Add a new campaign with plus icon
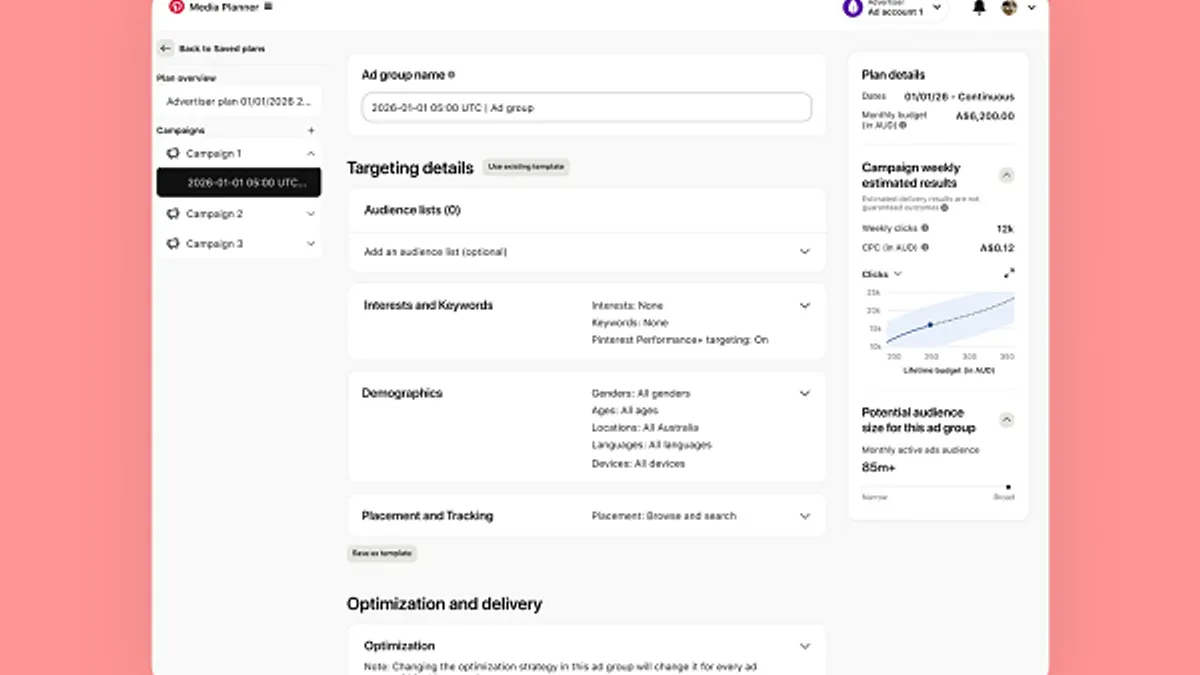The image size is (1200, 675). [x=311, y=130]
